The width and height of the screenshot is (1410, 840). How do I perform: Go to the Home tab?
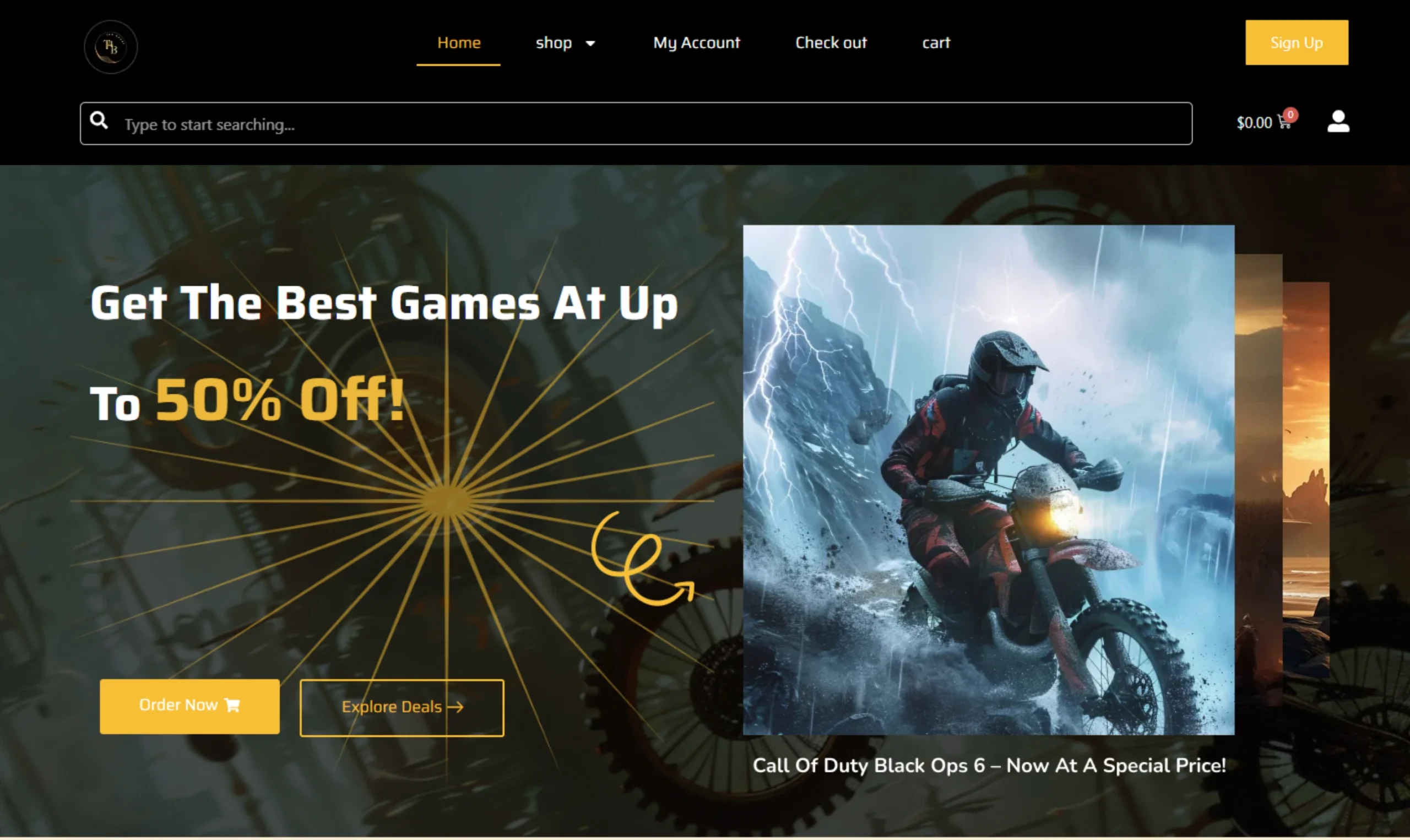coord(459,43)
